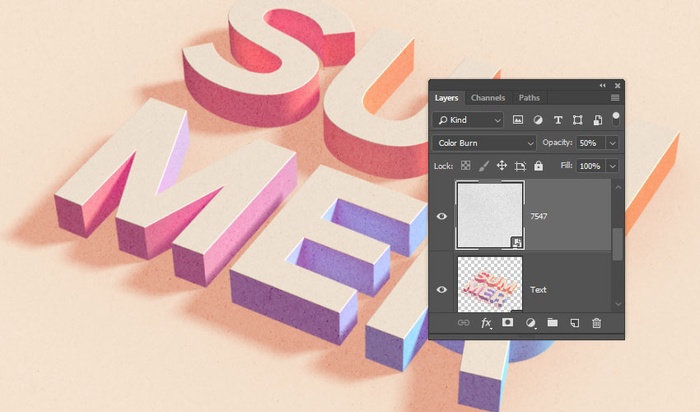Hide the Text layer

click(x=442, y=289)
